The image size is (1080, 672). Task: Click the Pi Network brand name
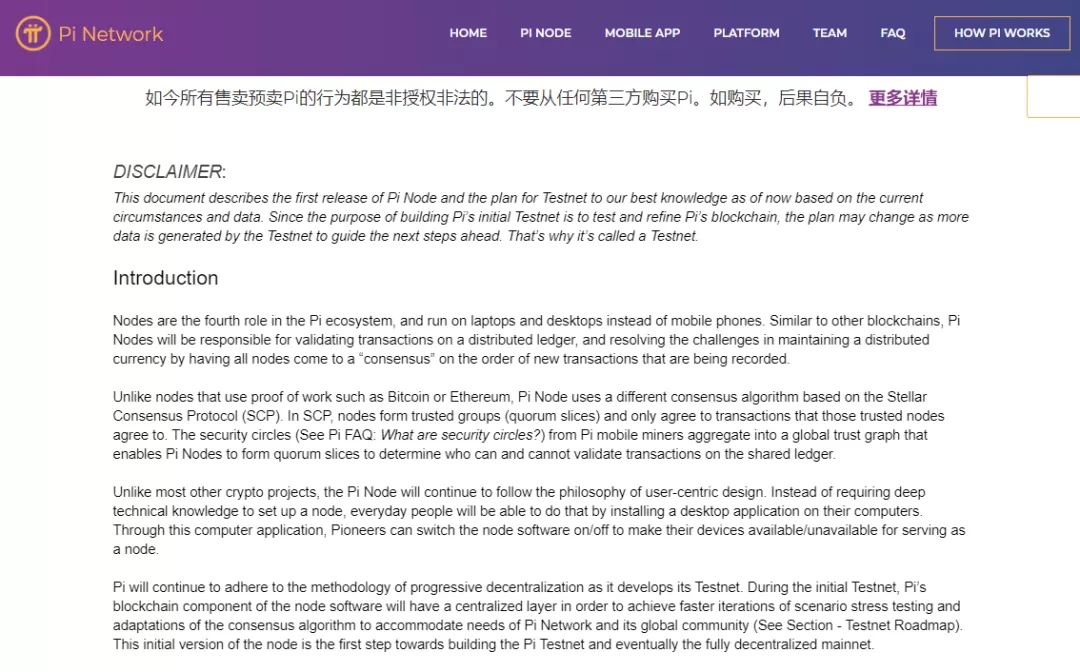pyautogui.click(x=110, y=34)
